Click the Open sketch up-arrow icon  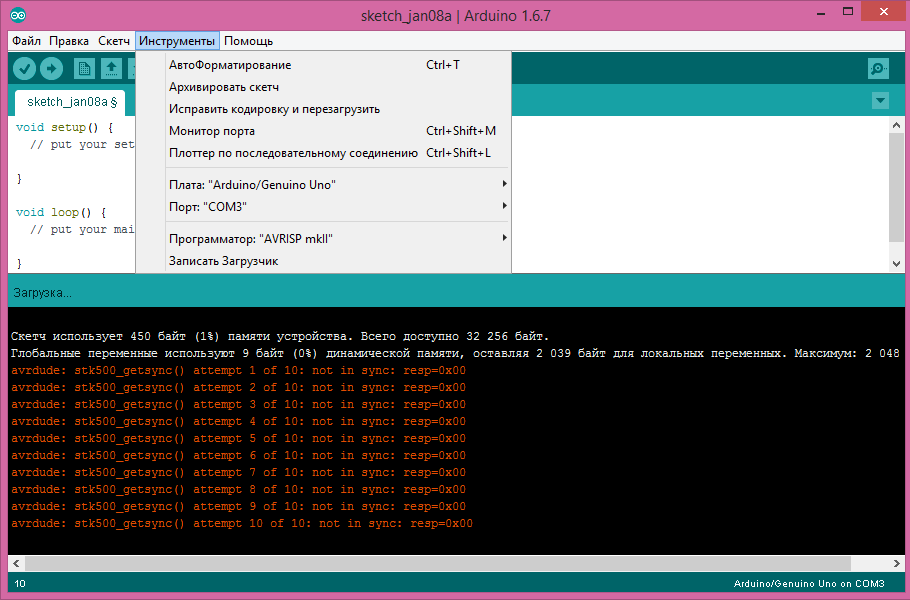pos(111,68)
